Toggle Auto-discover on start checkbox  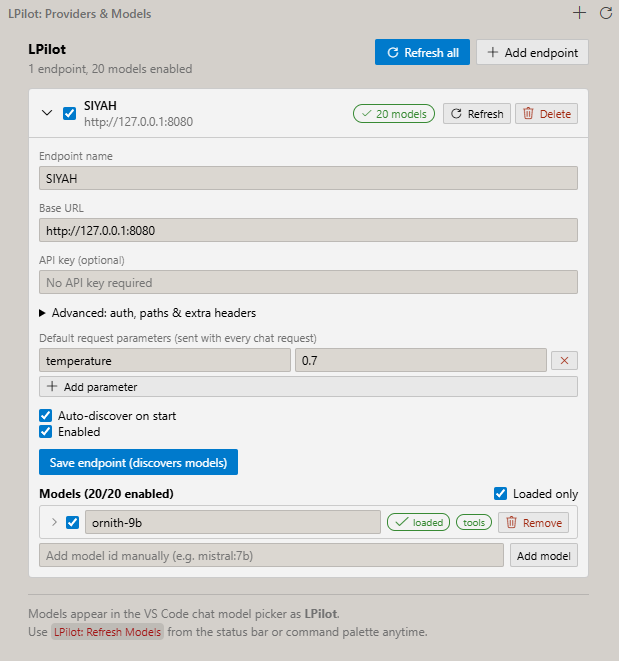(x=46, y=416)
